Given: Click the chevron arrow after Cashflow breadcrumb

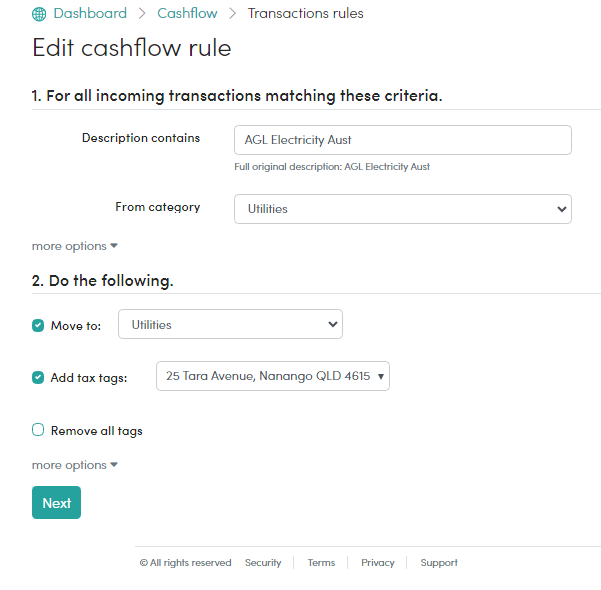Looking at the screenshot, I should 232,14.
